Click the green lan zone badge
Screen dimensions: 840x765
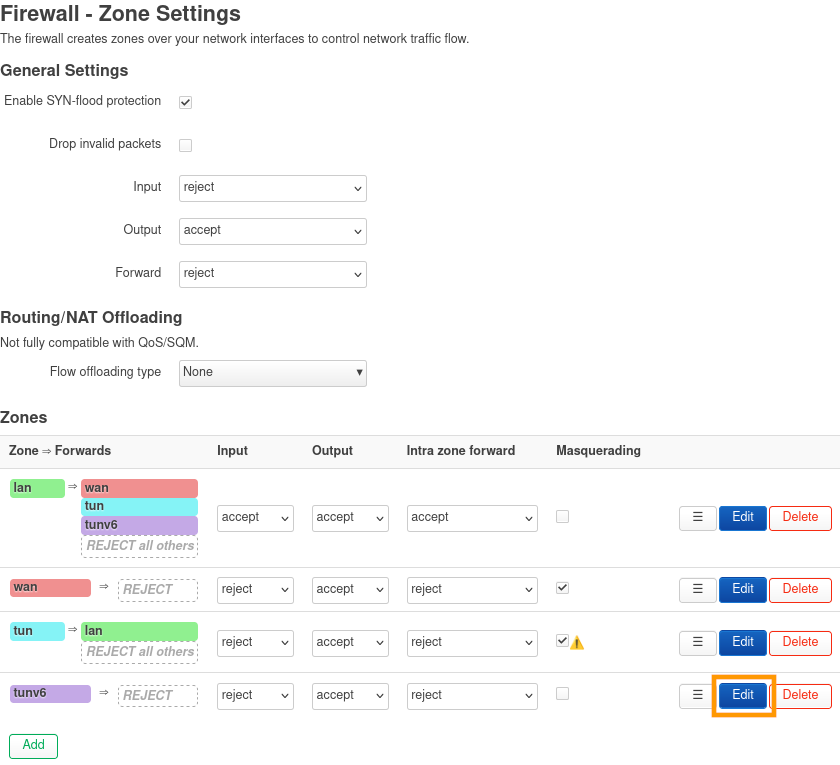(37, 488)
